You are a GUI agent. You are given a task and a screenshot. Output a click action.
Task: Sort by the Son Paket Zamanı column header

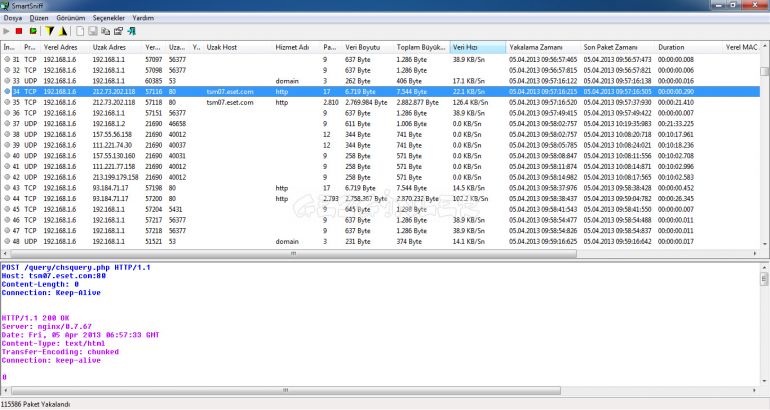click(x=618, y=47)
